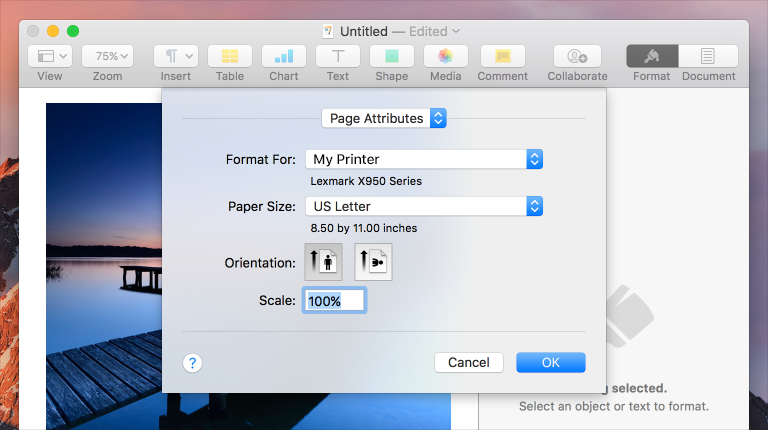This screenshot has height=430, width=768.
Task: Switch to the Format inspector
Action: point(652,56)
